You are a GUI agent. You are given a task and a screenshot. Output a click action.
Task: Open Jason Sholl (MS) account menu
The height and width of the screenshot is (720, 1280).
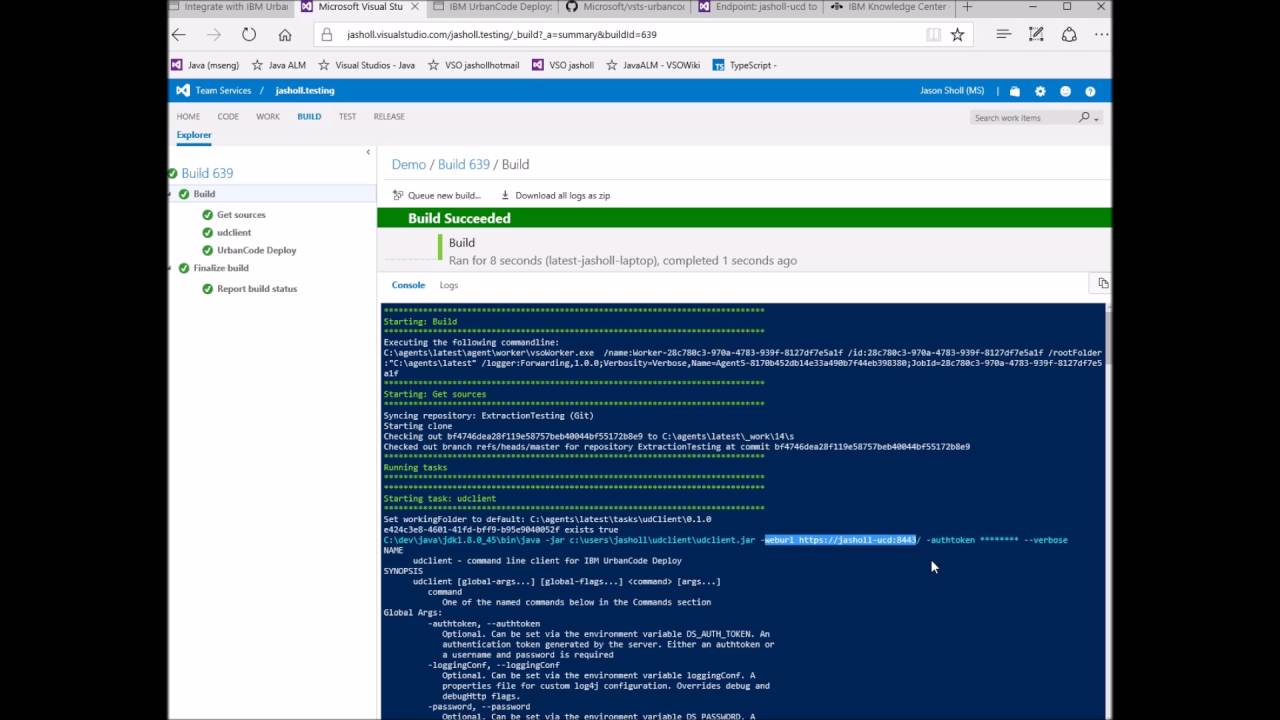tap(952, 91)
